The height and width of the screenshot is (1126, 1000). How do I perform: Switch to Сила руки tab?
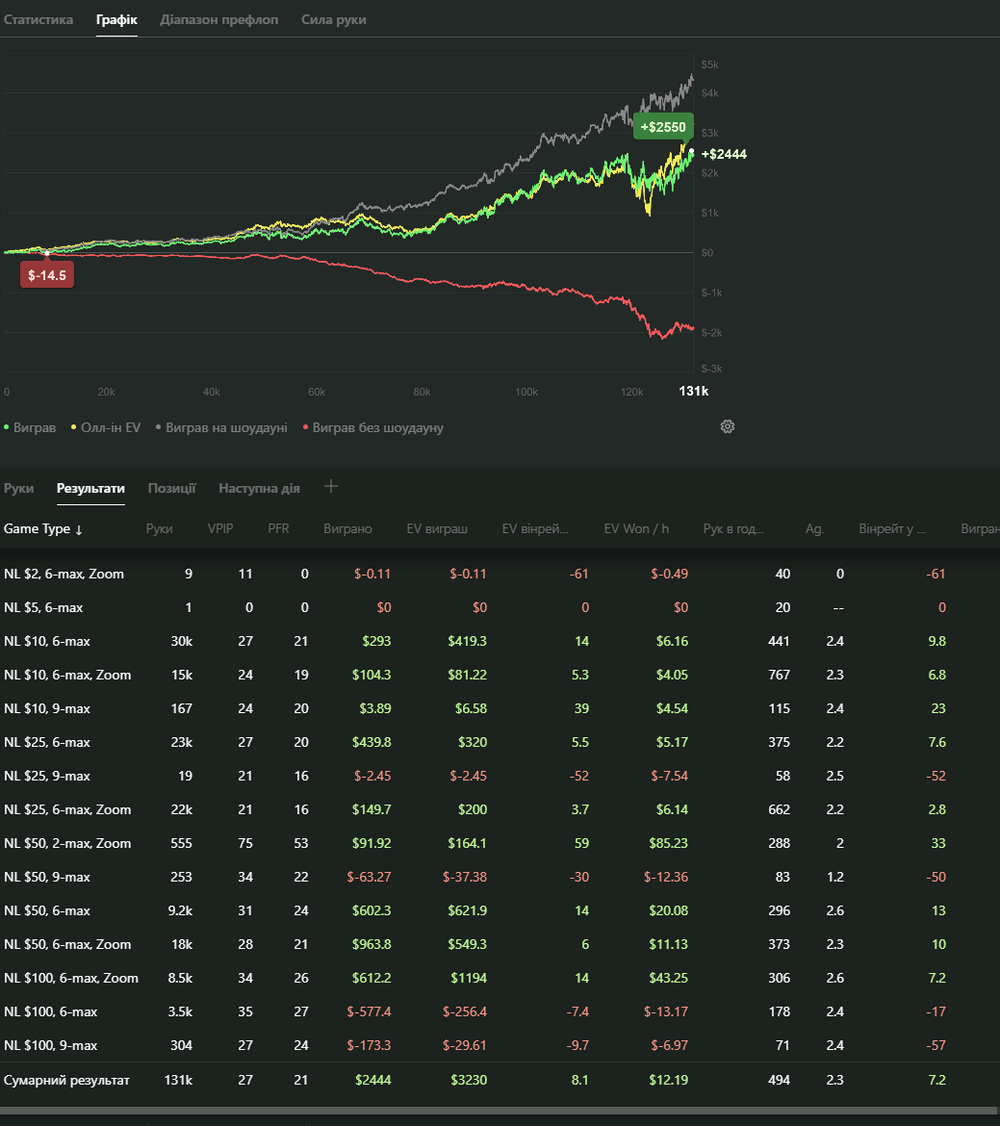(333, 20)
